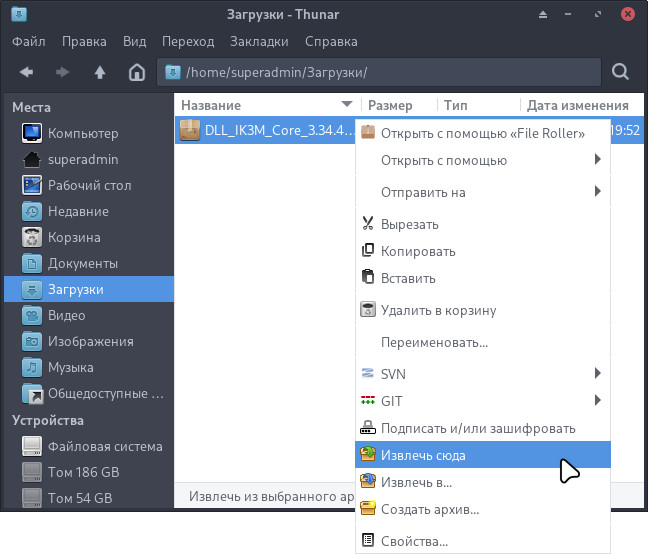Click the Home folder toolbar icon
Screen dimensions: 648x556
(137, 72)
